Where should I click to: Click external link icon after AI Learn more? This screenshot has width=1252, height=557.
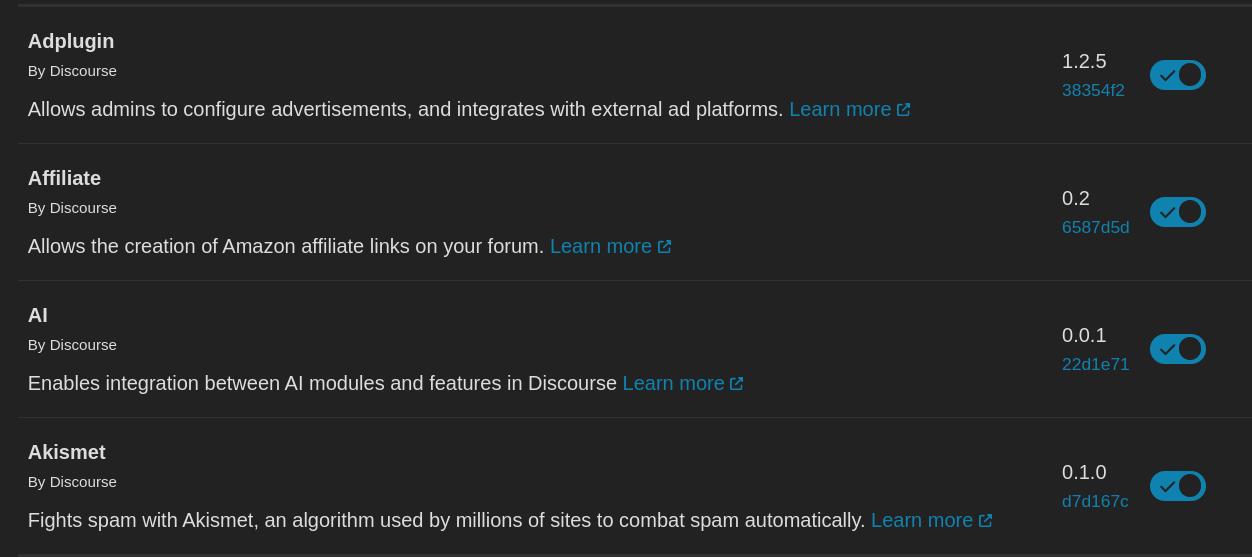point(736,384)
